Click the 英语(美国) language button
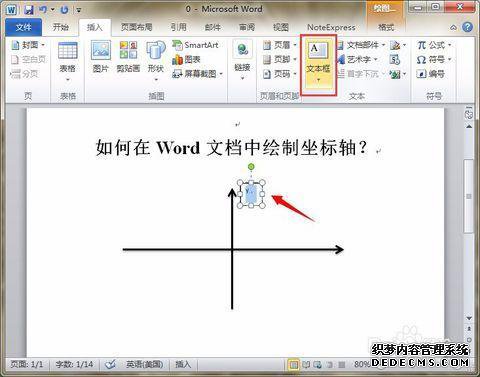The height and width of the screenshot is (377, 480). click(x=144, y=364)
